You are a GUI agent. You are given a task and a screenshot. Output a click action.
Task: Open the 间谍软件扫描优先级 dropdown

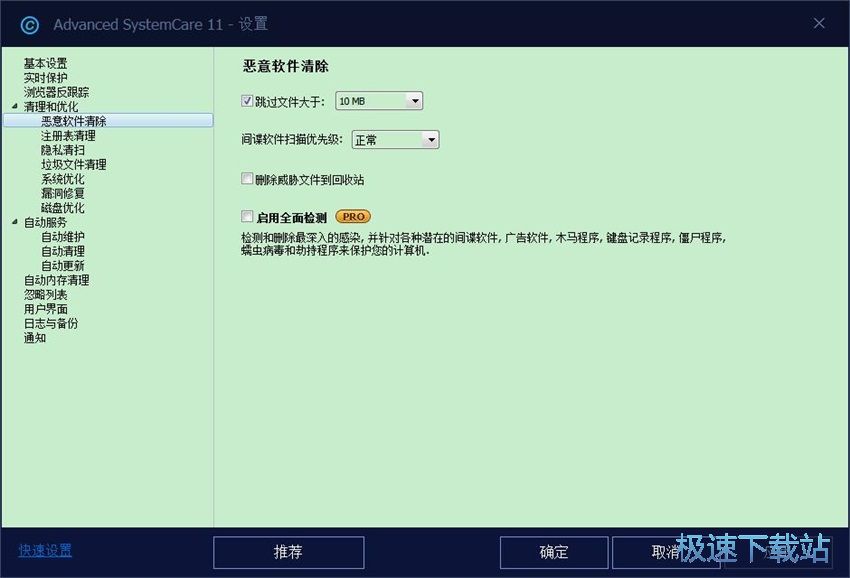(x=395, y=140)
